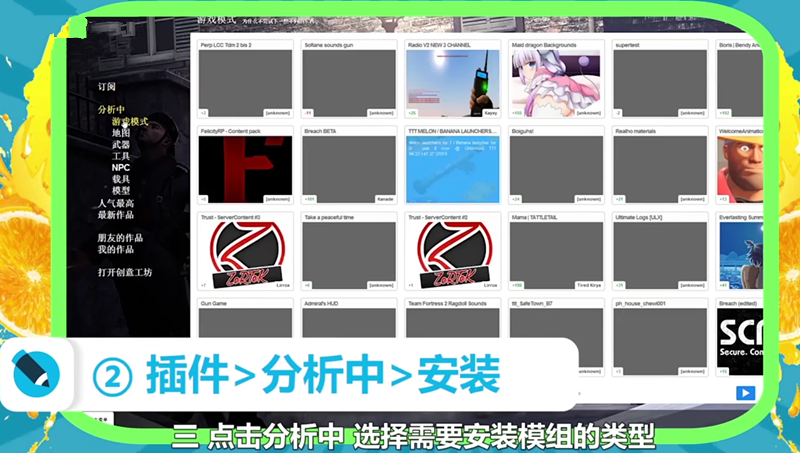800x453 pixels.
Task: Open Breach (edited) SCP addon thumbnail
Action: (x=739, y=338)
